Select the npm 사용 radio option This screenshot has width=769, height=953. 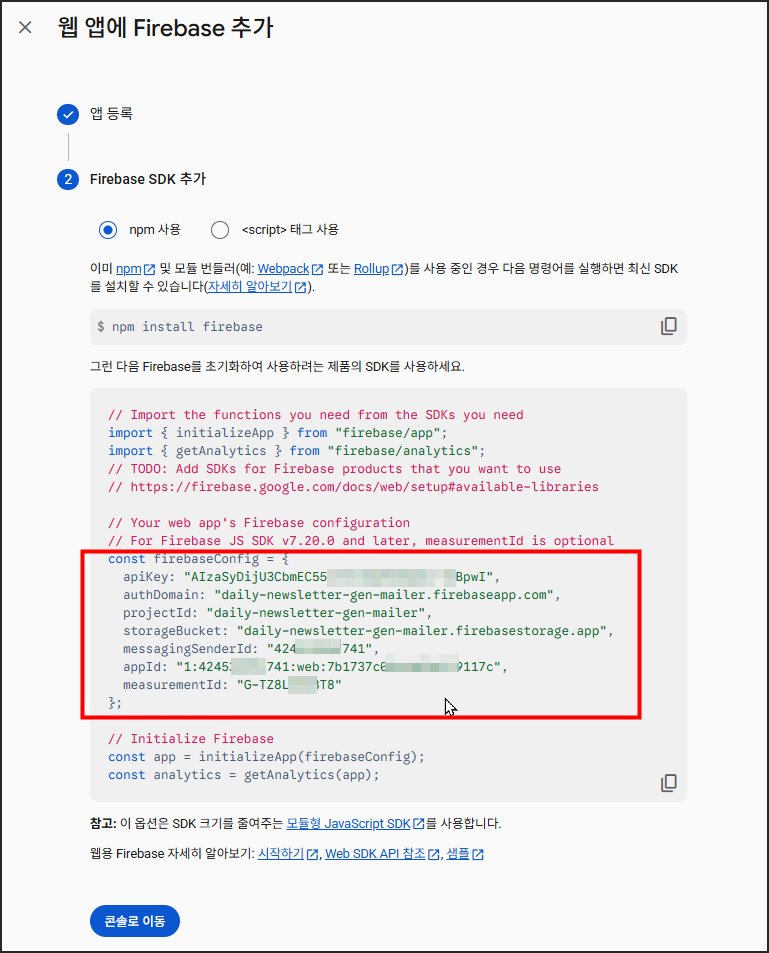[108, 230]
